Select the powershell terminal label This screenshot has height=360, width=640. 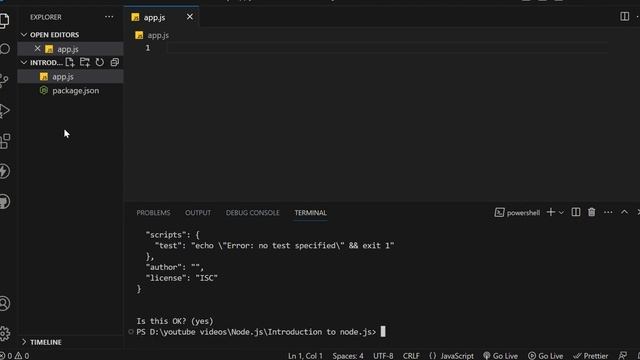point(517,213)
